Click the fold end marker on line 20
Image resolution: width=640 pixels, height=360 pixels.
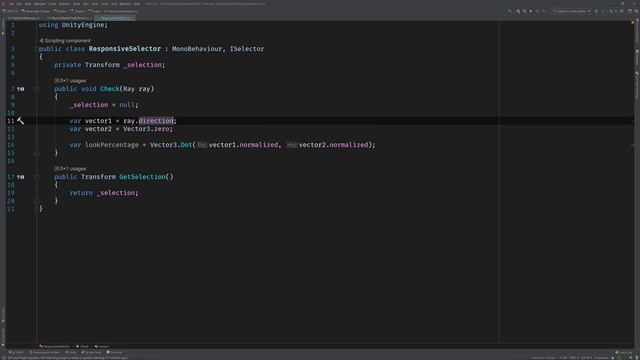(37, 201)
